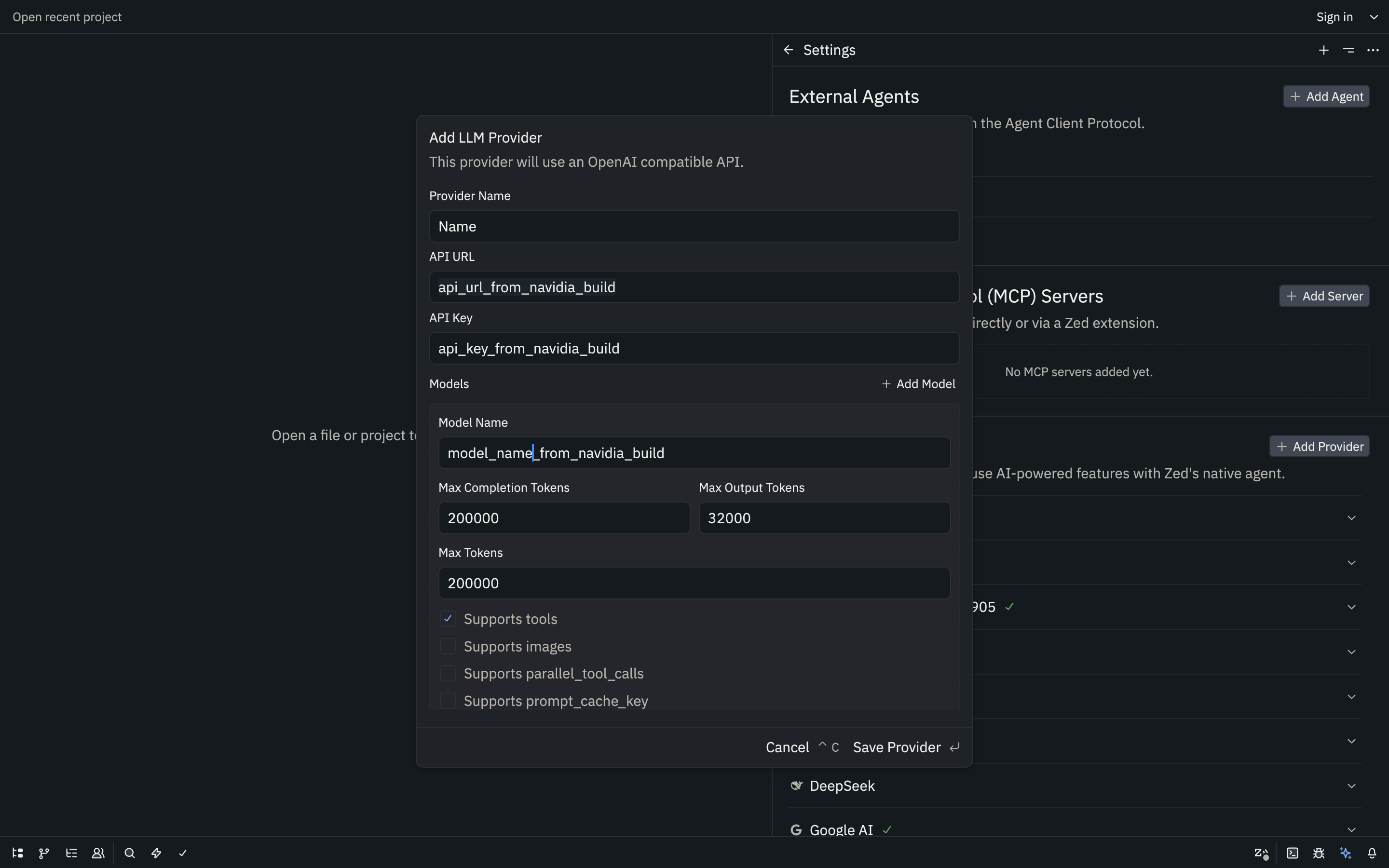Disable the Supports tools checkbox
The width and height of the screenshot is (1389, 868).
(448, 619)
